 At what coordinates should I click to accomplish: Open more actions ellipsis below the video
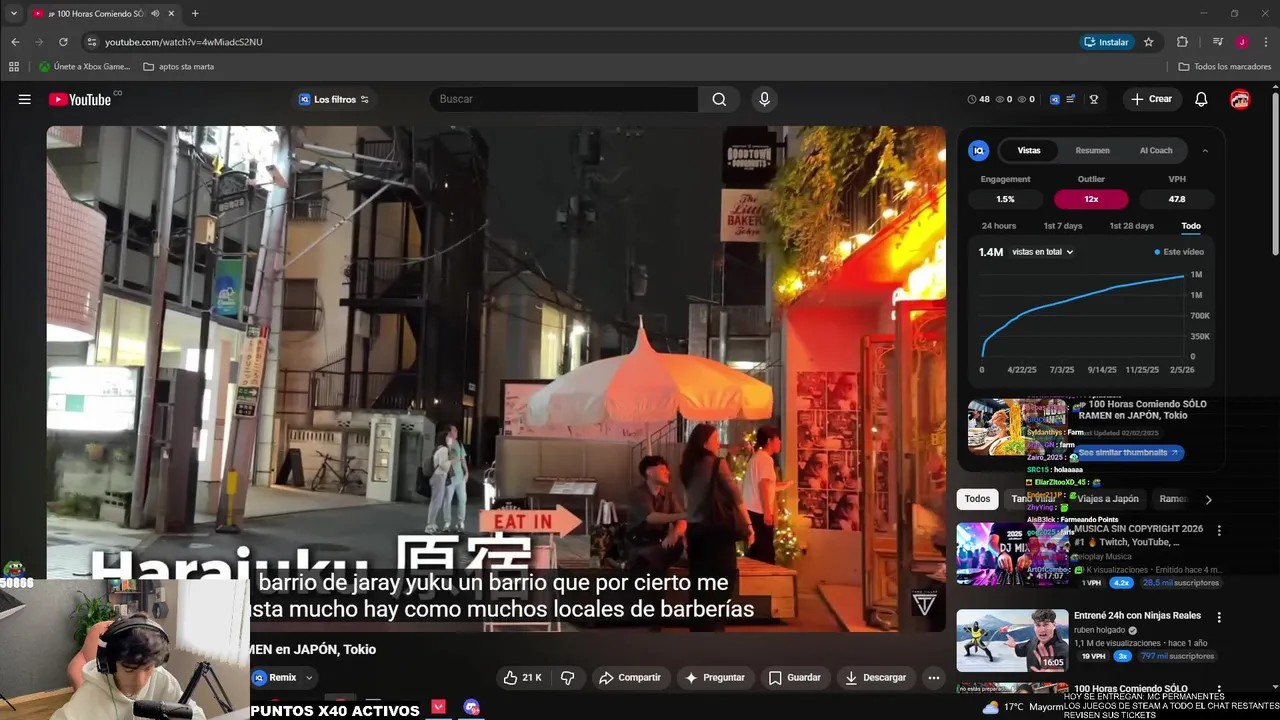(933, 677)
